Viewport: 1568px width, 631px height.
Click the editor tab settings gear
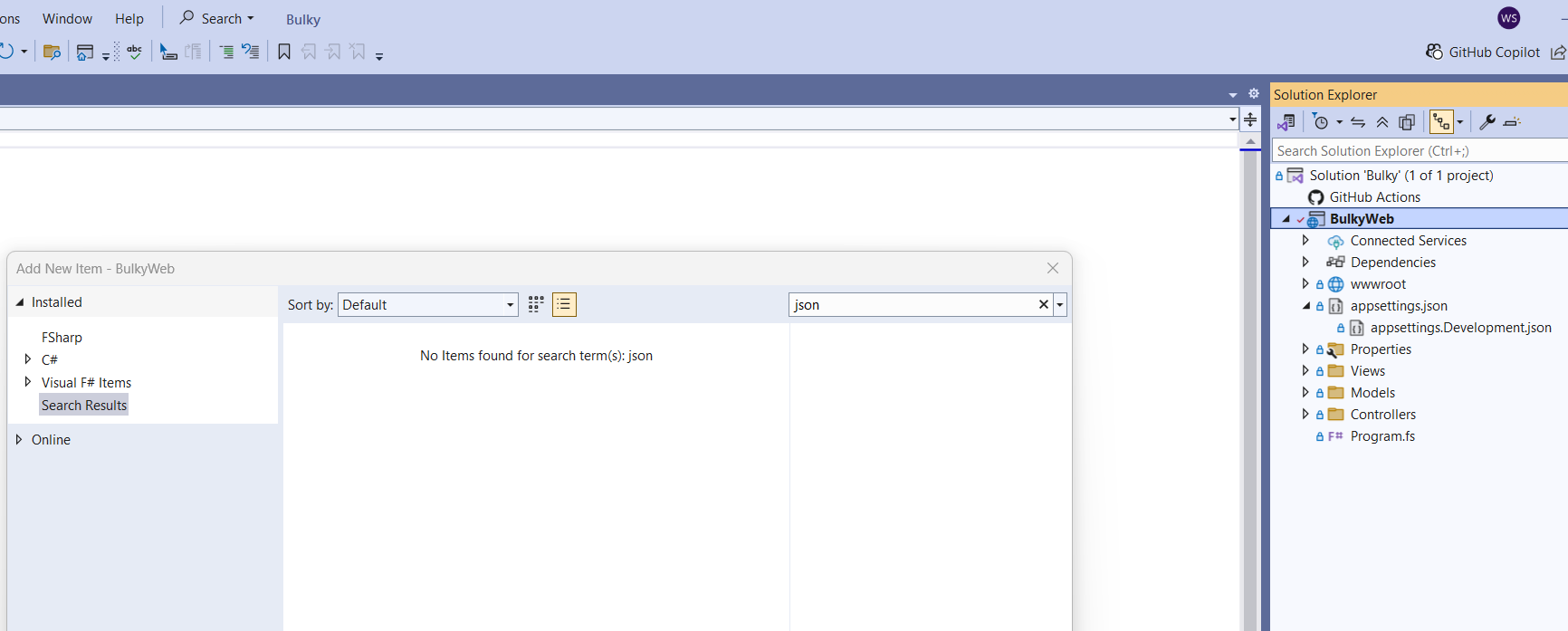pos(1254,93)
